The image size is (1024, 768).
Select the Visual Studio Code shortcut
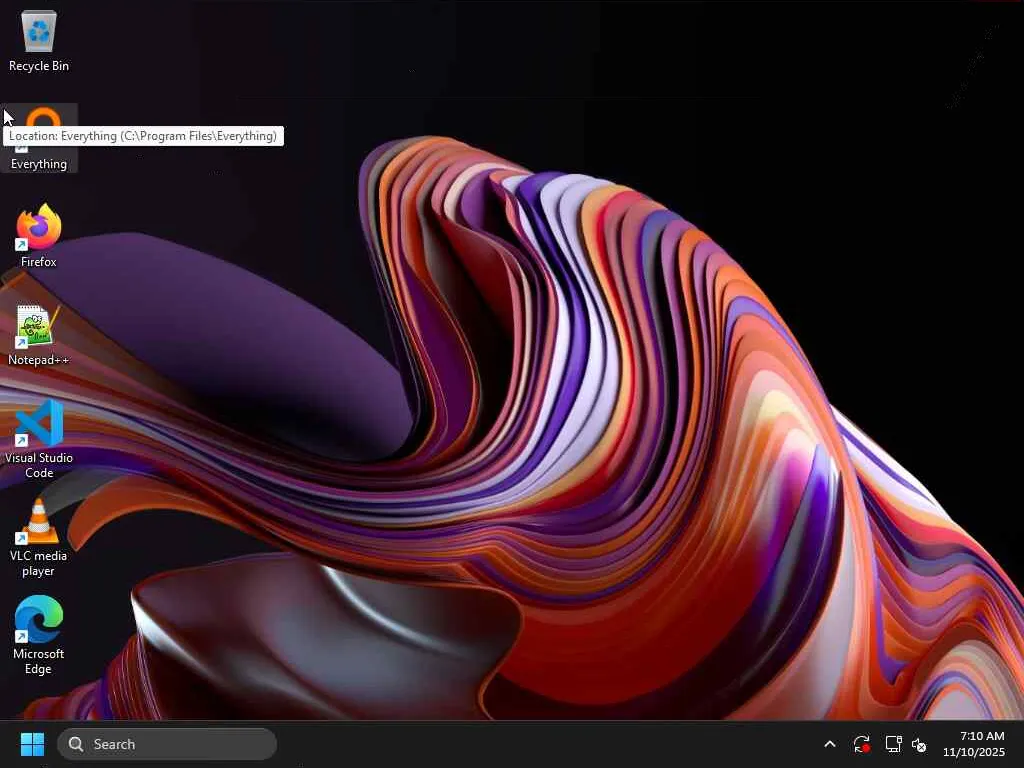coord(39,439)
